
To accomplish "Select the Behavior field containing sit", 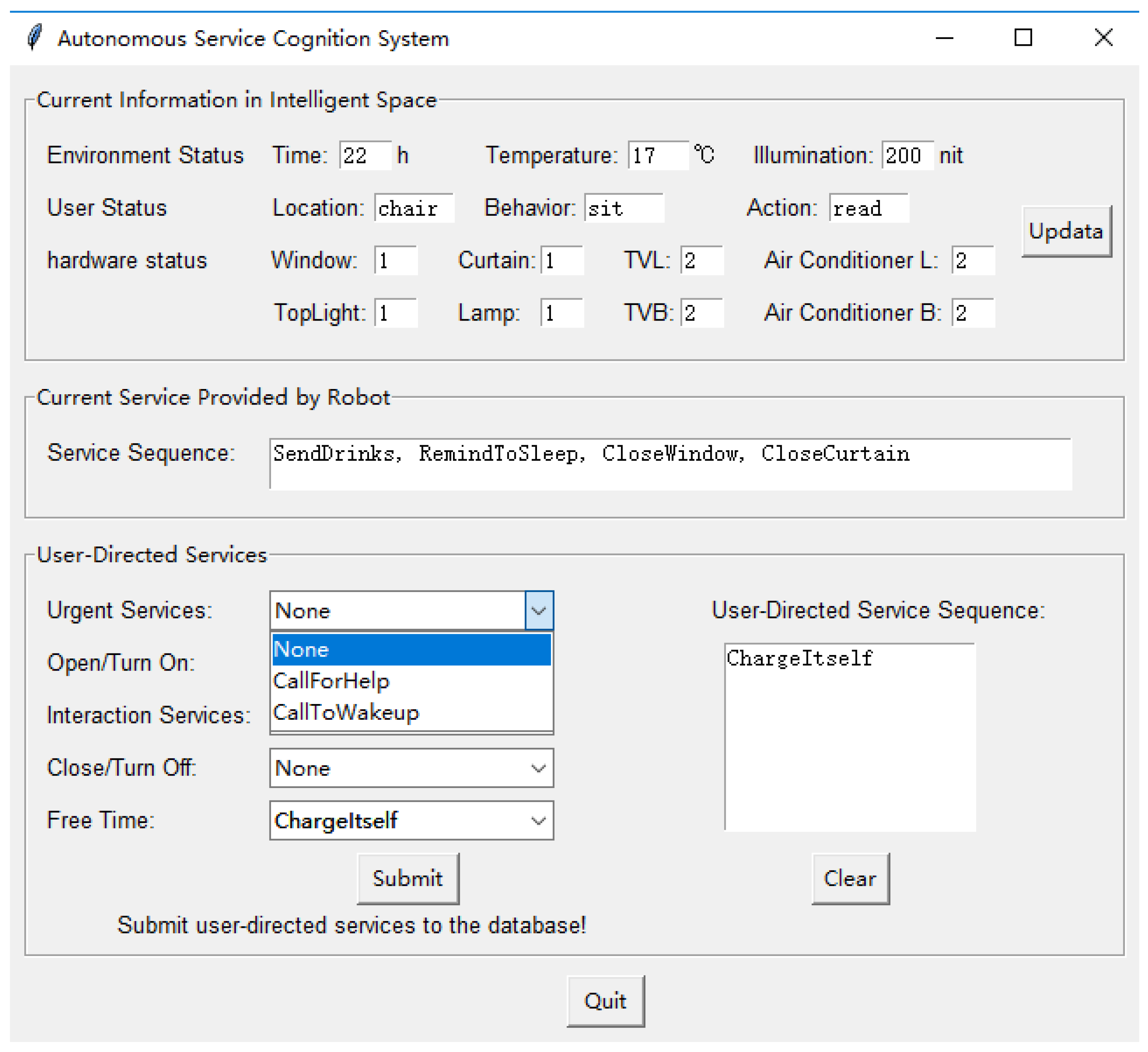I will [623, 209].
